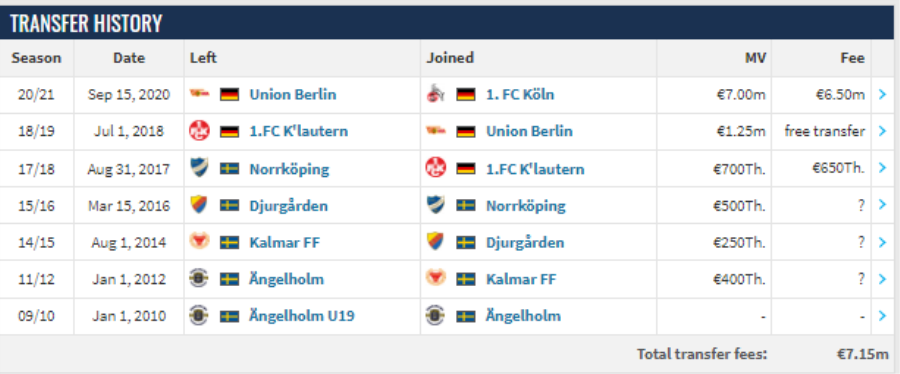
Task: Open Kalmar FF link in the Joined column
Action: pyautogui.click(x=521, y=279)
